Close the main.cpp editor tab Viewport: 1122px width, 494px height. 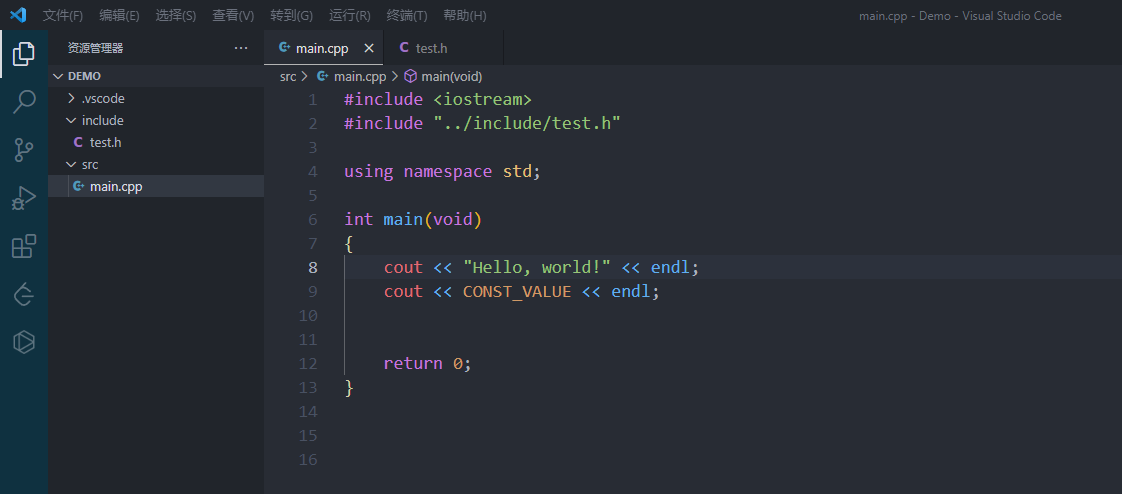pyautogui.click(x=369, y=48)
